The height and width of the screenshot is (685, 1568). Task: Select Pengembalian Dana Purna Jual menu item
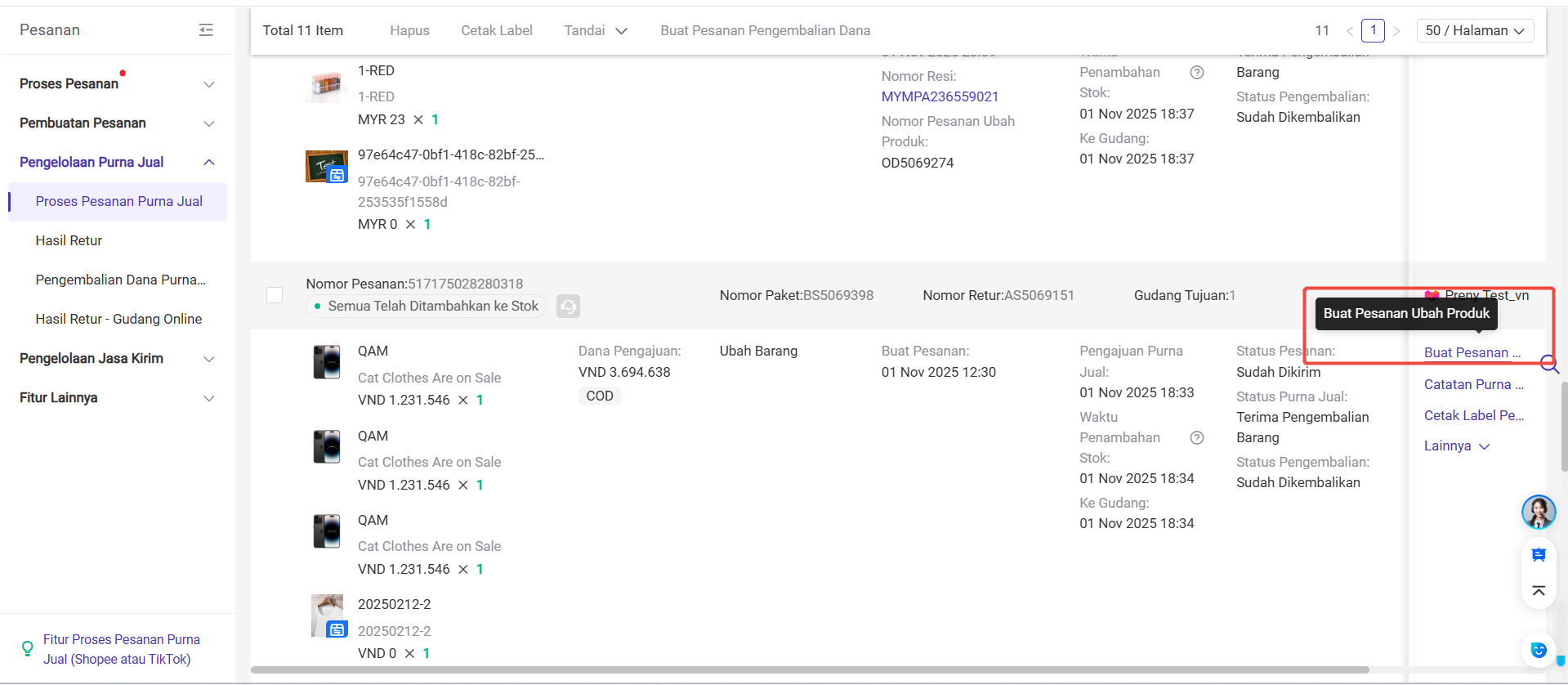click(x=120, y=280)
